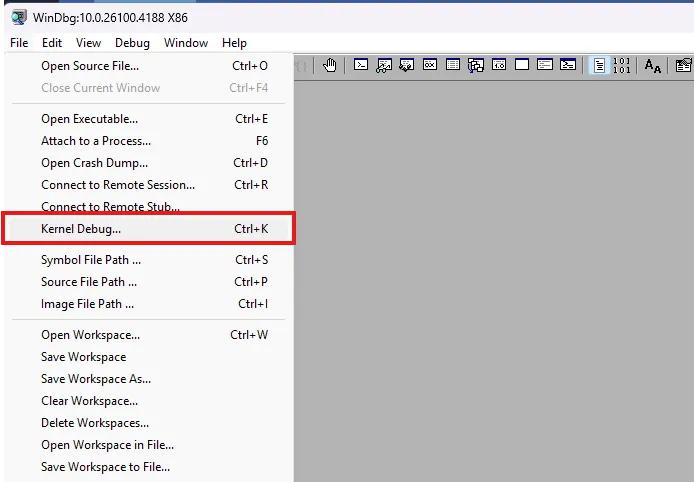This screenshot has width=694, height=482.
Task: Select Open Crash Dump... entry
Action: pyautogui.click(x=149, y=163)
